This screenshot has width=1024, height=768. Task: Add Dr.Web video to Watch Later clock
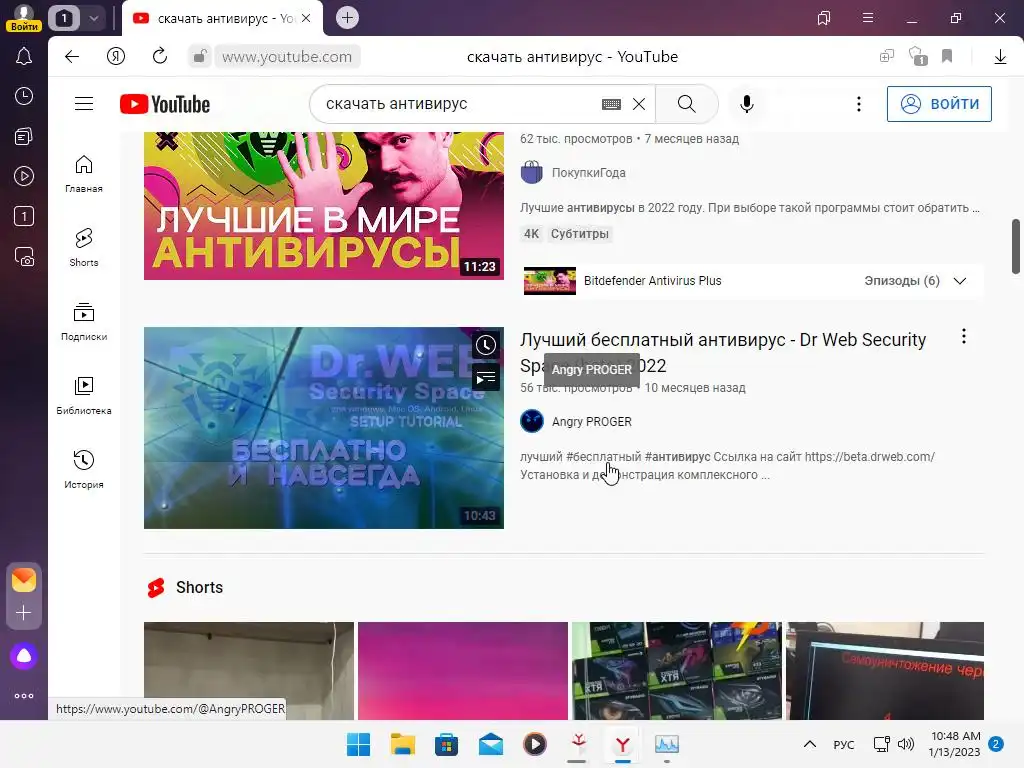(486, 345)
